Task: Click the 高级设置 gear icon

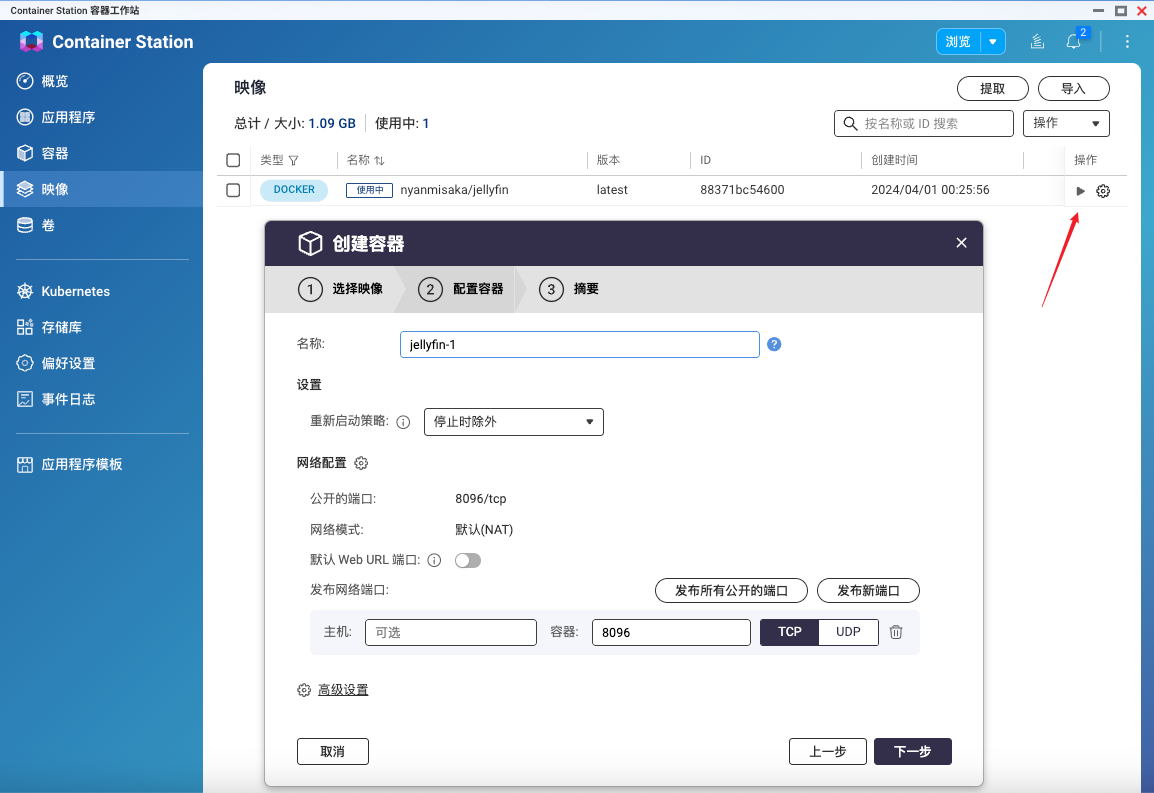Action: [304, 690]
